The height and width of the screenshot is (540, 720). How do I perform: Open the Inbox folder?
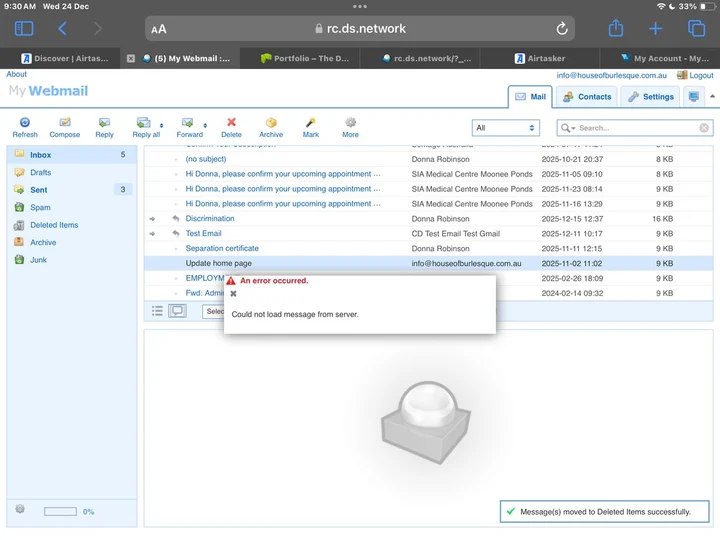[x=72, y=155]
